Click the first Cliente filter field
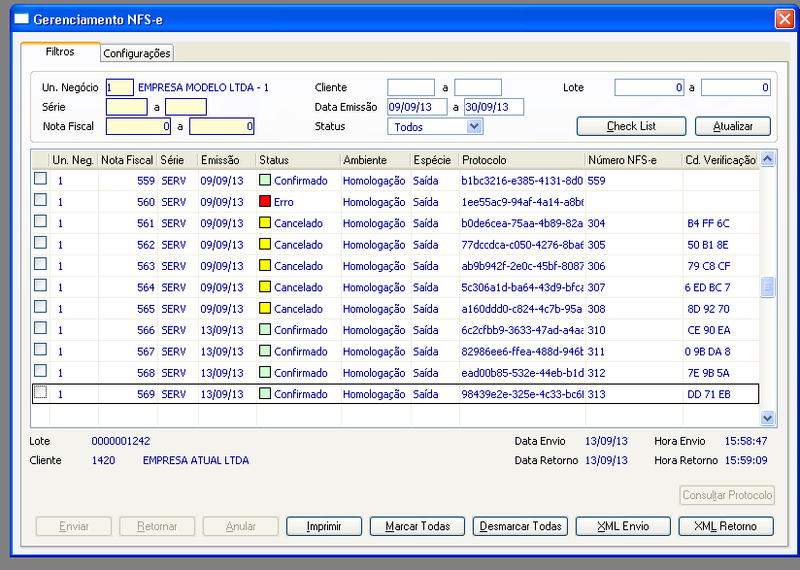This screenshot has width=800, height=570. coord(411,87)
